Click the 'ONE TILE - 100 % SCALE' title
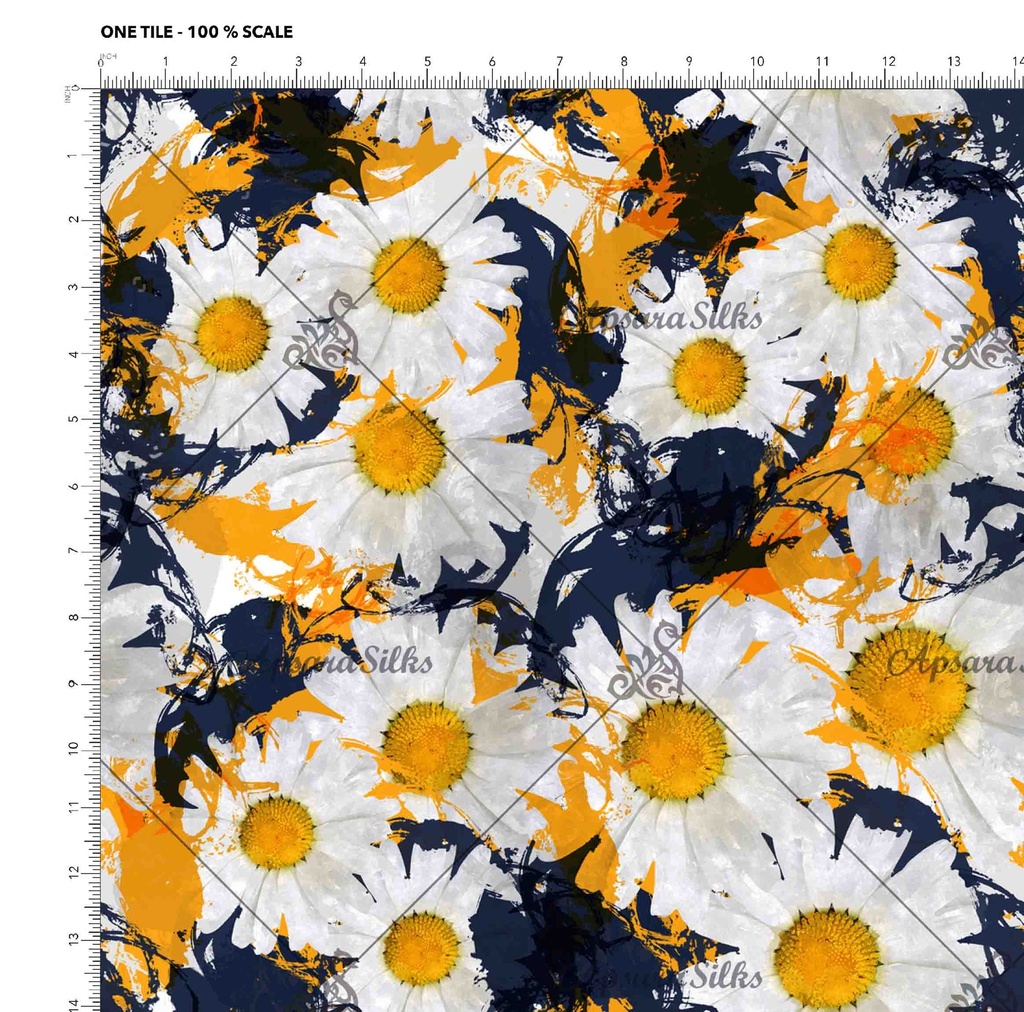This screenshot has width=1024, height=1012. [x=196, y=32]
